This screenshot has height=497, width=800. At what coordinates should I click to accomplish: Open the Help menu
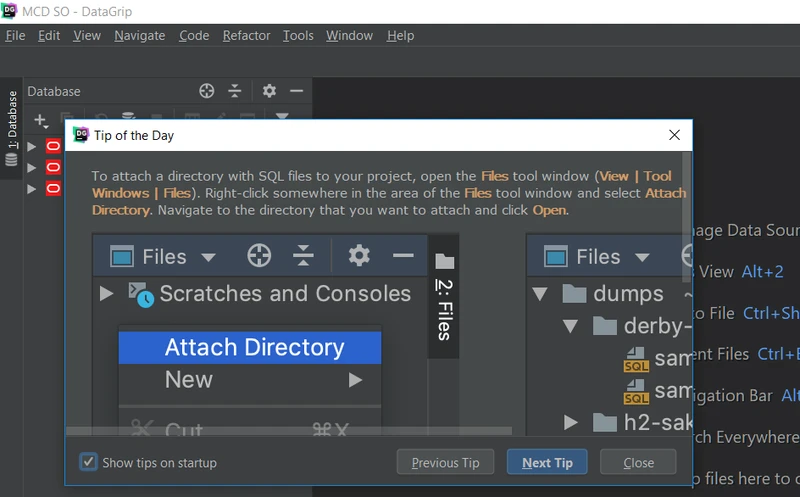[401, 36]
